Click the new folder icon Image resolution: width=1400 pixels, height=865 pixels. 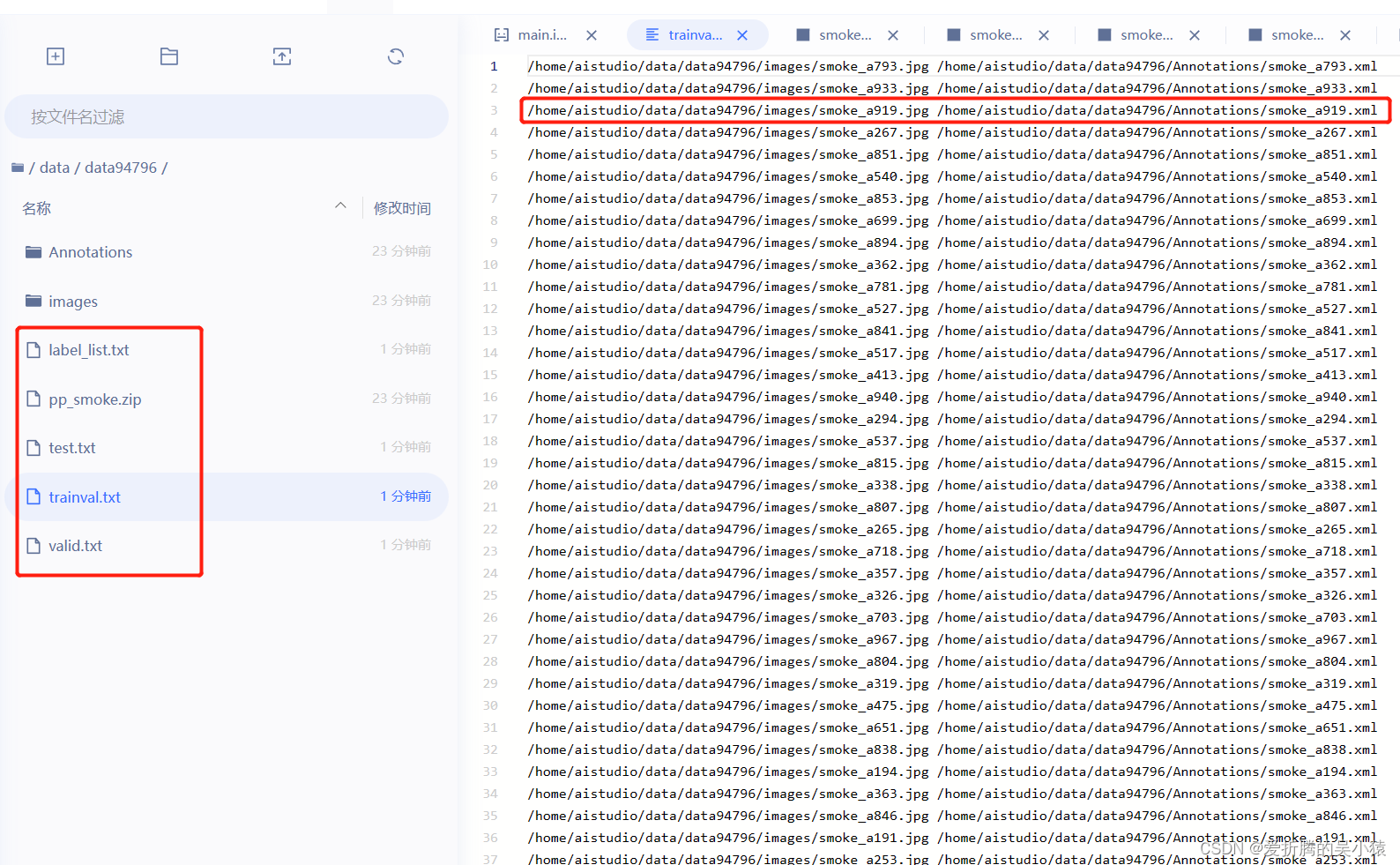pos(169,56)
